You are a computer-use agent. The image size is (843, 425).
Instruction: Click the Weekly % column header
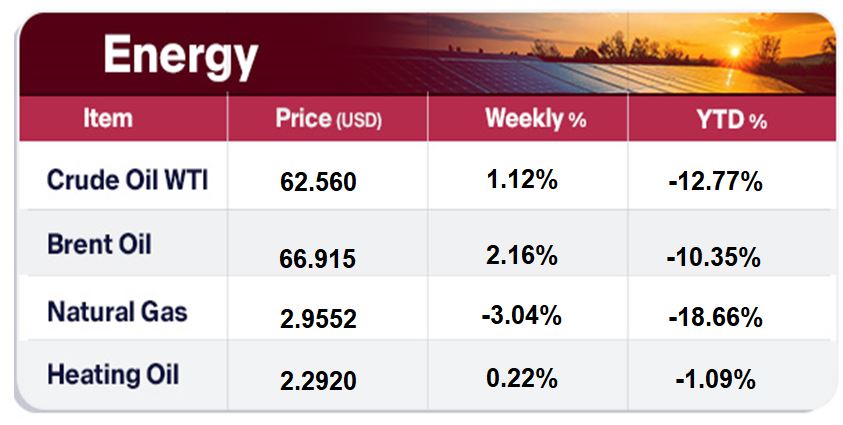[535, 120]
